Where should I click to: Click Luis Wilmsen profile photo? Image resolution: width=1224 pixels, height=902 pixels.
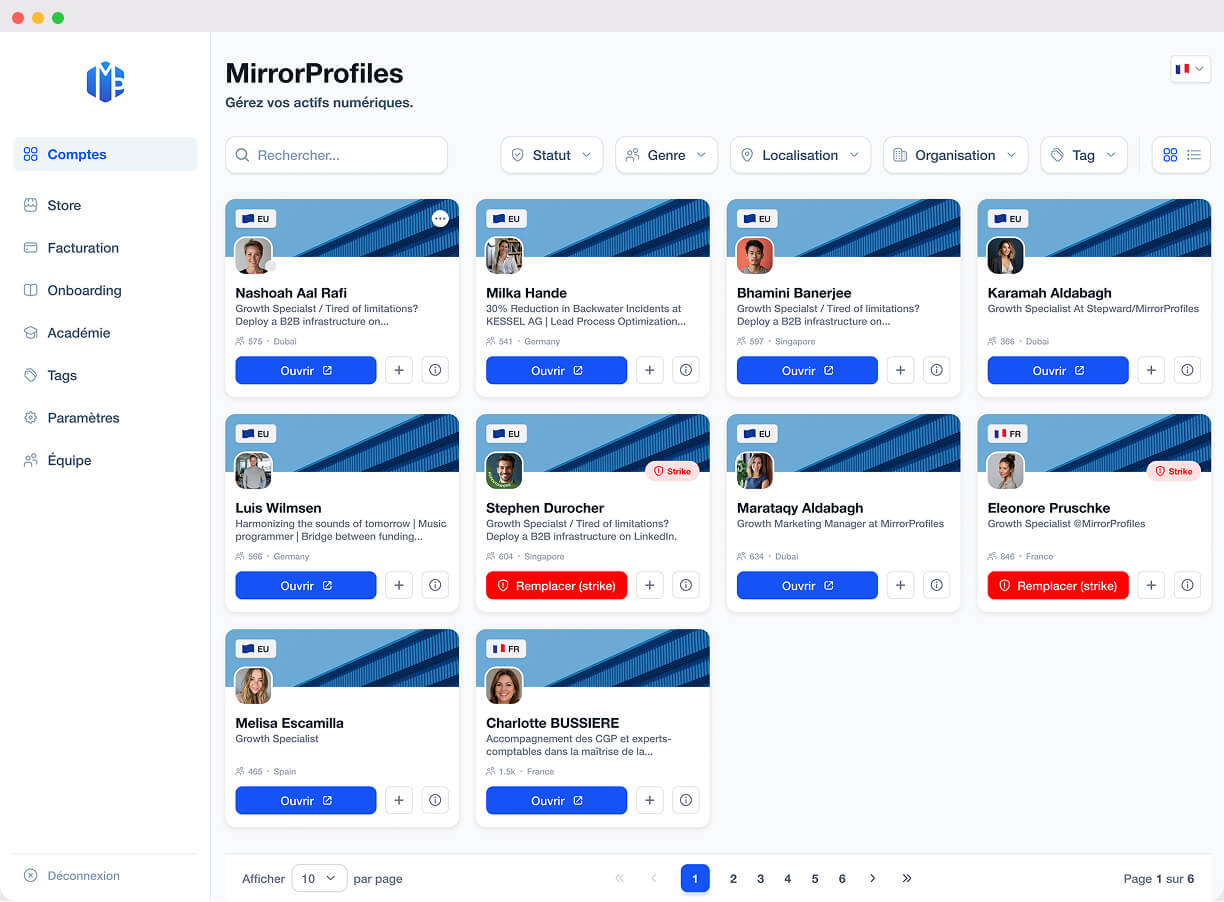[x=253, y=470]
